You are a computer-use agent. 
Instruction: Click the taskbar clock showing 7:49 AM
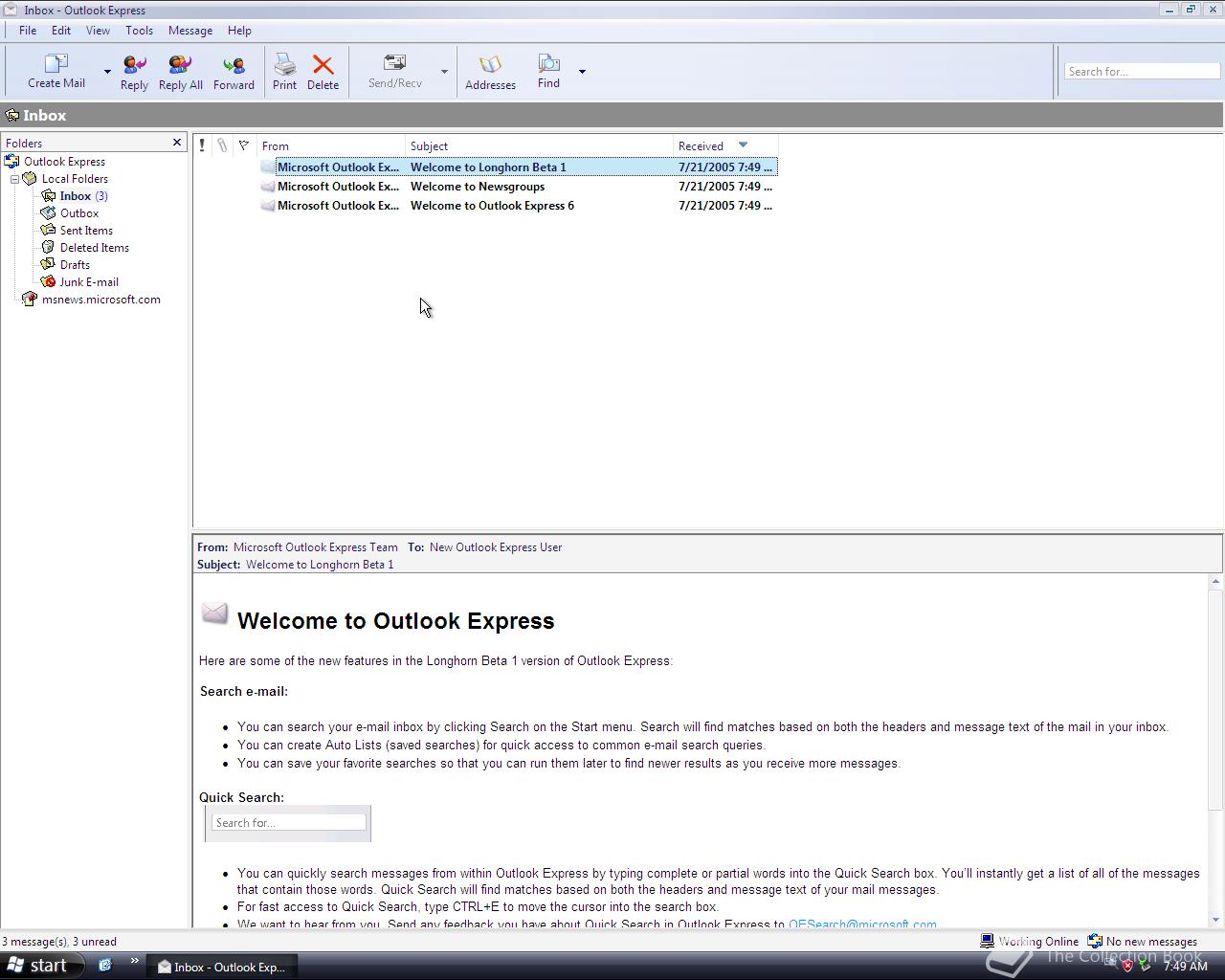(x=1185, y=967)
